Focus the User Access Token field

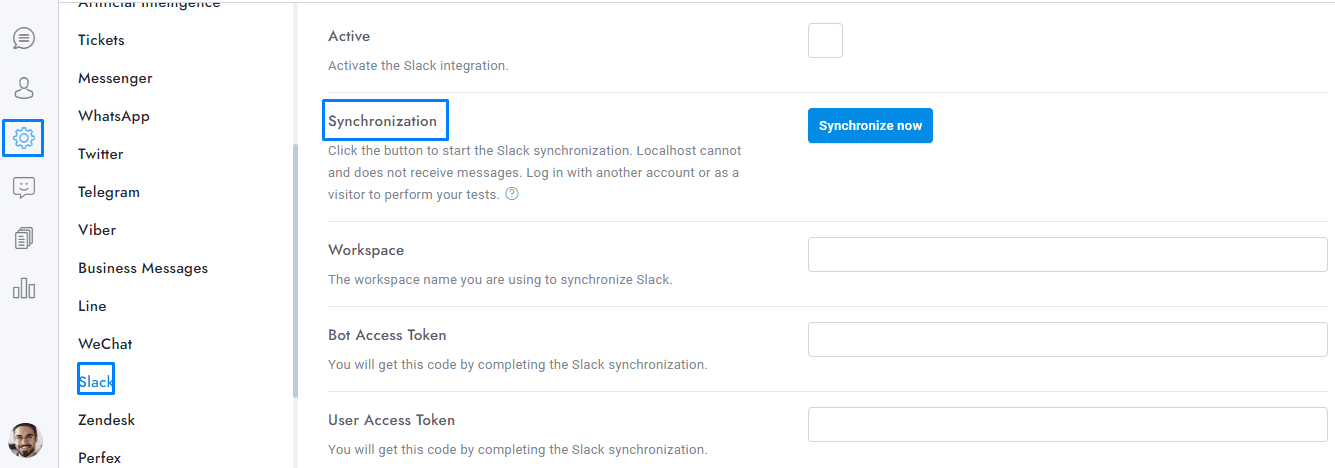(1067, 425)
